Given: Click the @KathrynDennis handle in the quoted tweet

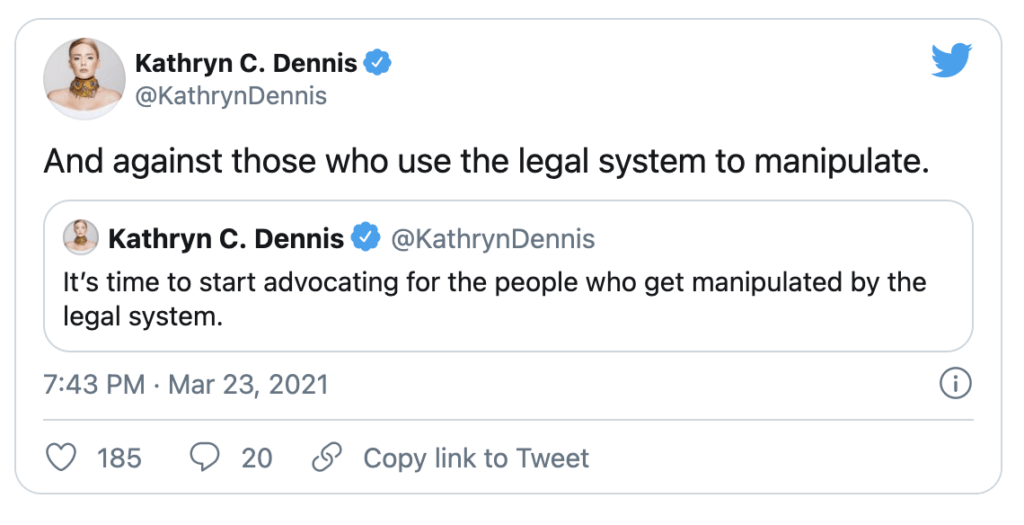Looking at the screenshot, I should click(x=492, y=239).
